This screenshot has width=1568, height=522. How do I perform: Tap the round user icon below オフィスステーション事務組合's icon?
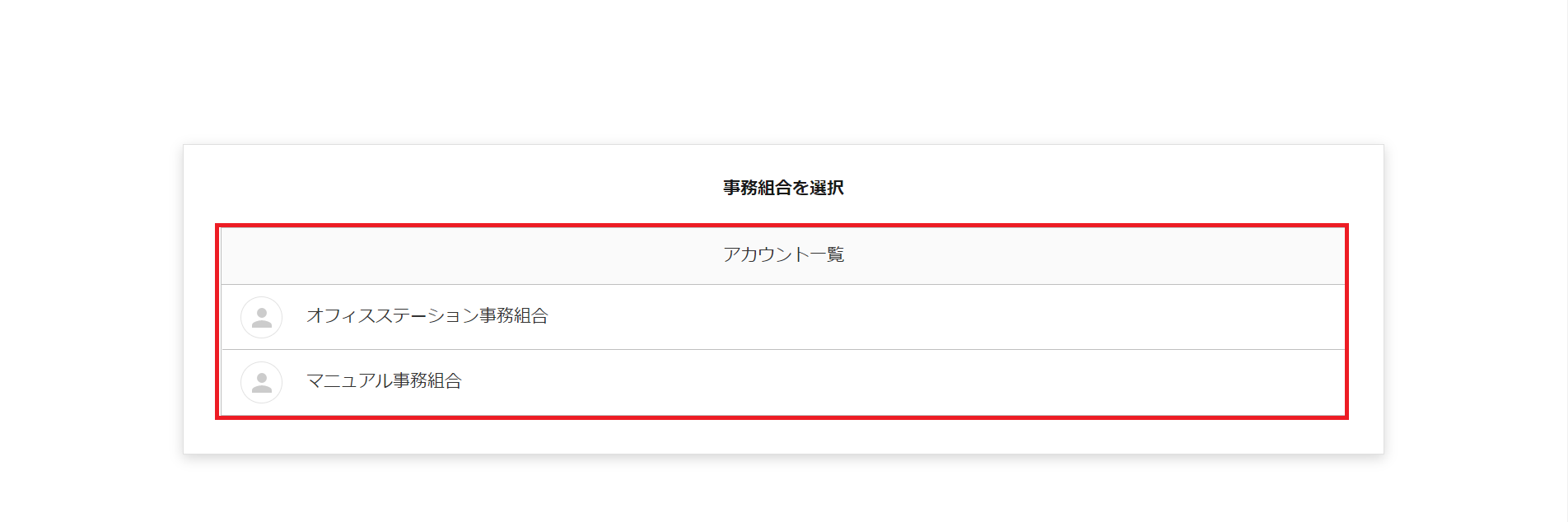(261, 382)
